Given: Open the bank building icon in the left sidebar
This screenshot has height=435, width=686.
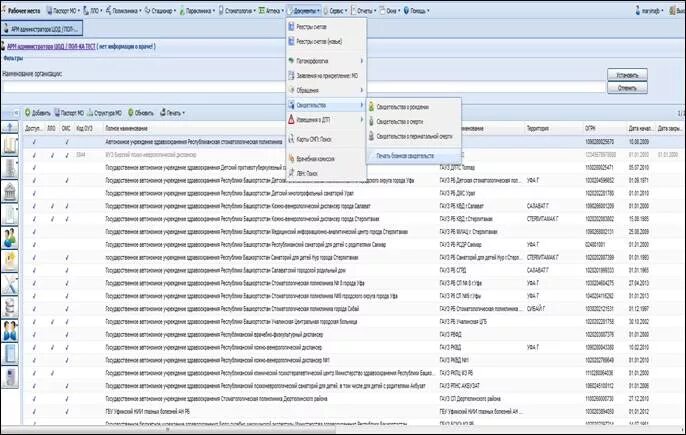Looking at the screenshot, I should pyautogui.click(x=10, y=192).
